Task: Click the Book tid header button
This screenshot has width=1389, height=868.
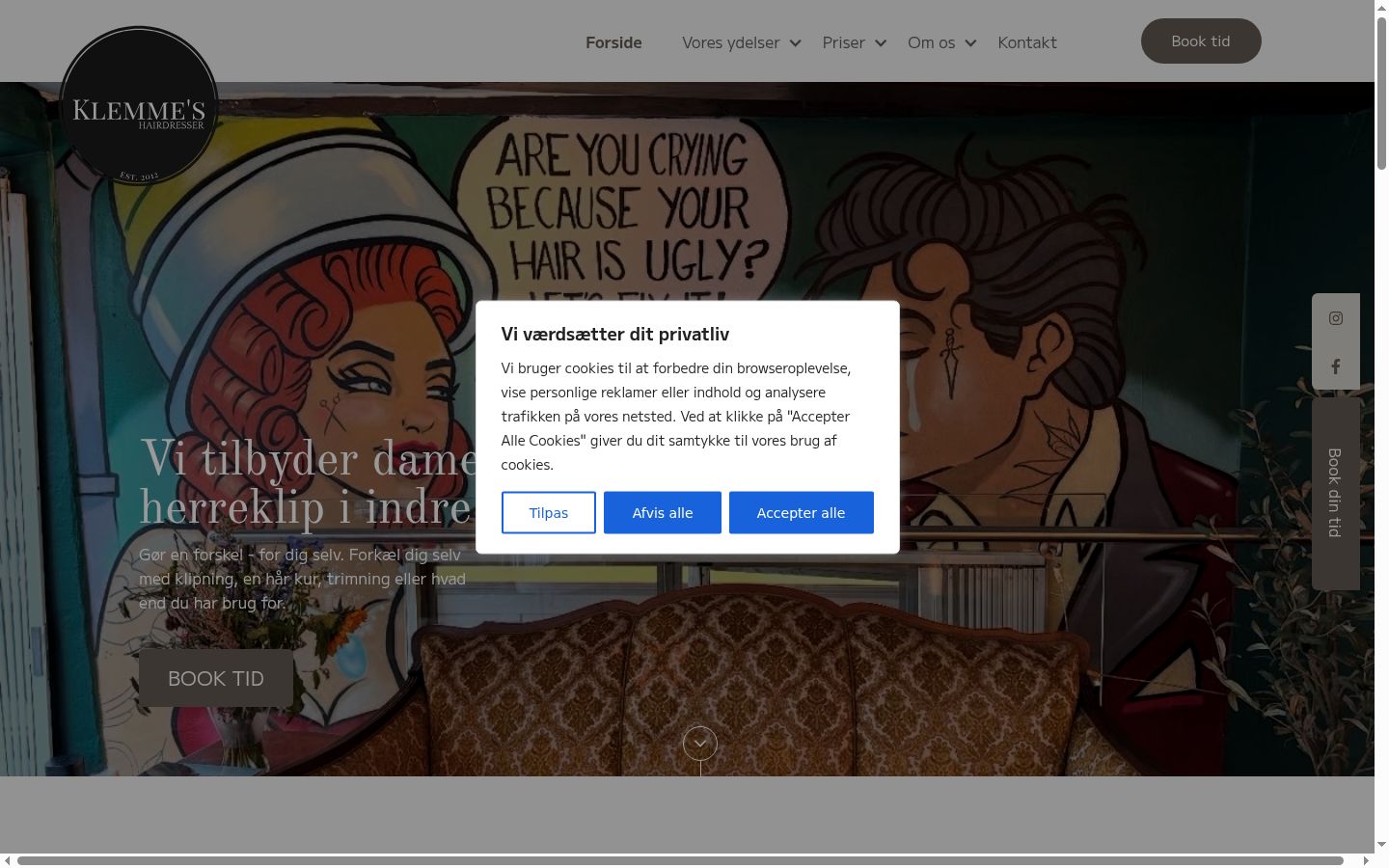Action: (1201, 41)
